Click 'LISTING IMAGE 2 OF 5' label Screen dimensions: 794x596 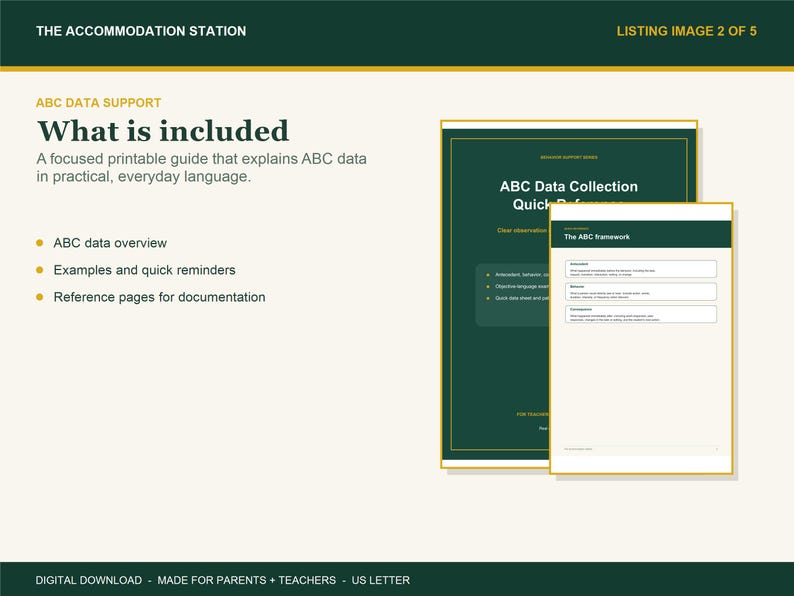(686, 31)
